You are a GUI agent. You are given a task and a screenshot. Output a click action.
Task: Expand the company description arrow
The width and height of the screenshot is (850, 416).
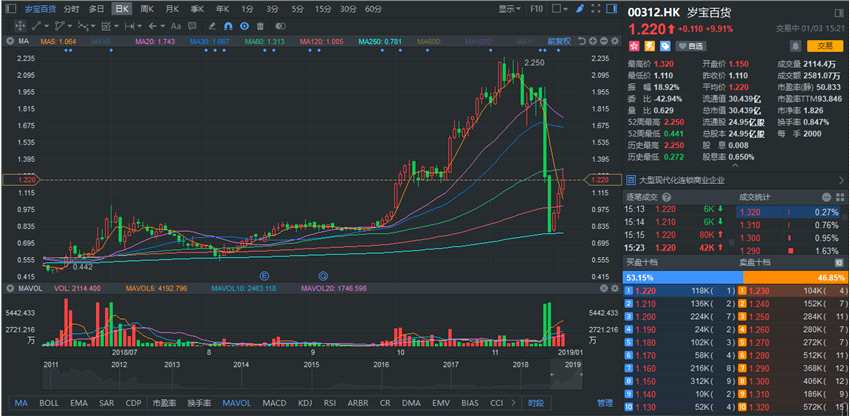841,180
